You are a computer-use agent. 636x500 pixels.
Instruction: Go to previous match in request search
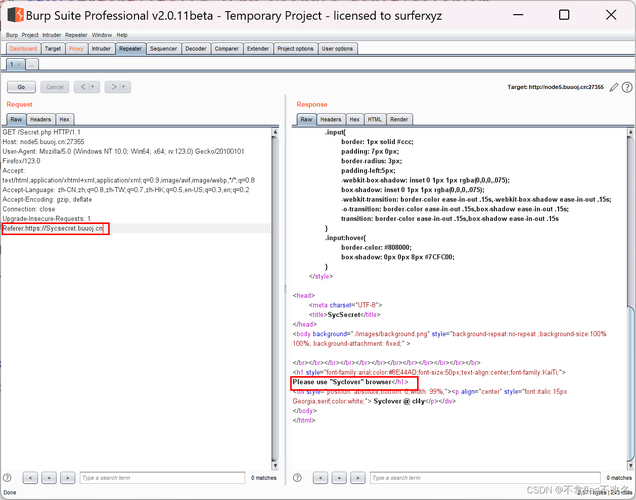(30, 478)
